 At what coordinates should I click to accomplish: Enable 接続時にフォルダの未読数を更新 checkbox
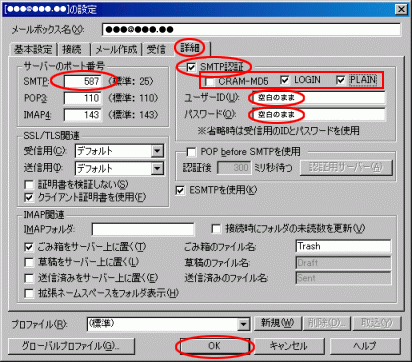pos(216,229)
